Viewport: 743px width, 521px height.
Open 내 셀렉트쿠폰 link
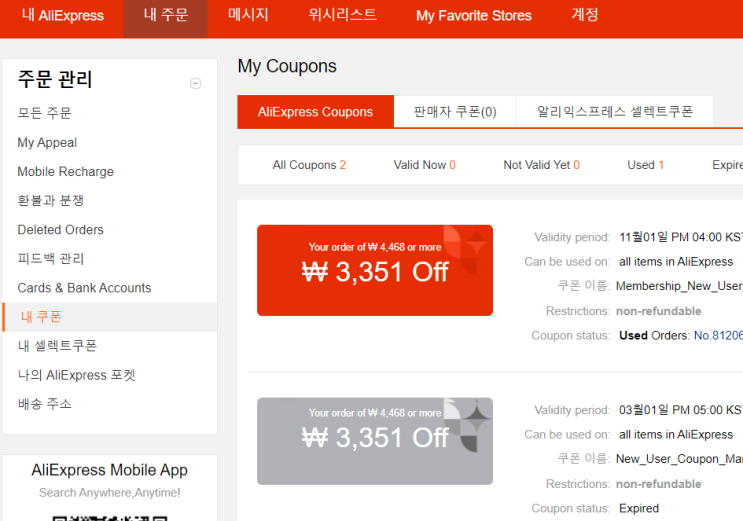click(x=57, y=346)
